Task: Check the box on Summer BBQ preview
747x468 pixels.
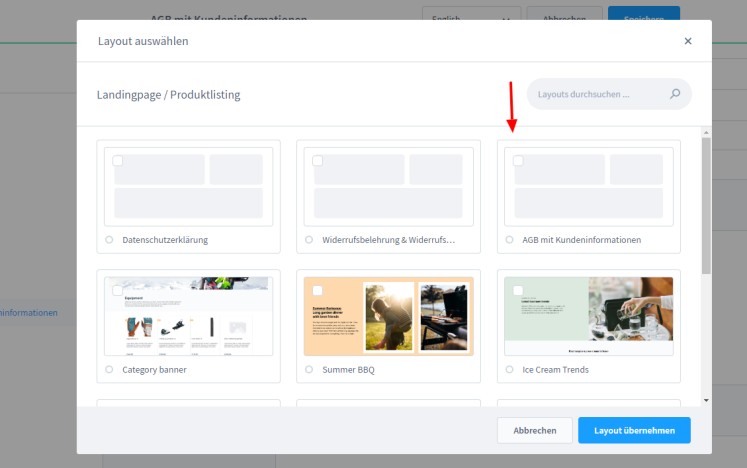Action: 318,290
